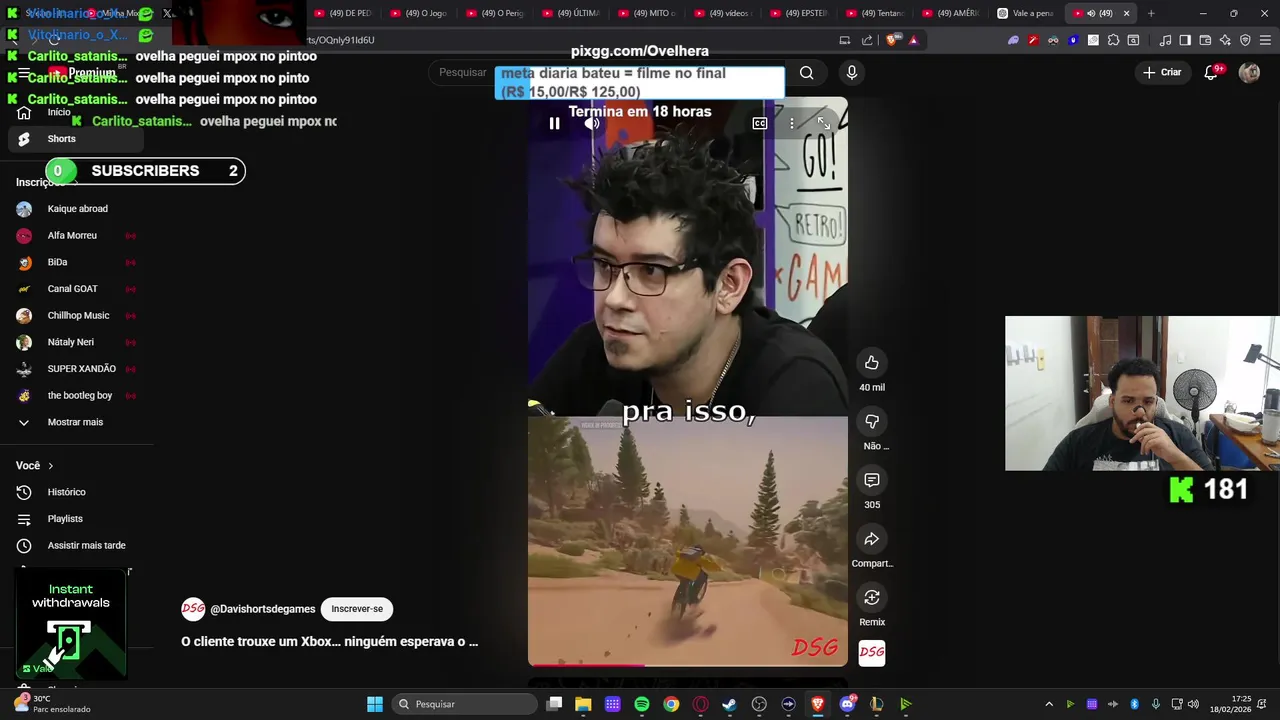1280x720 pixels.
Task: Open the bootleg boy channel
Action: 78,396
